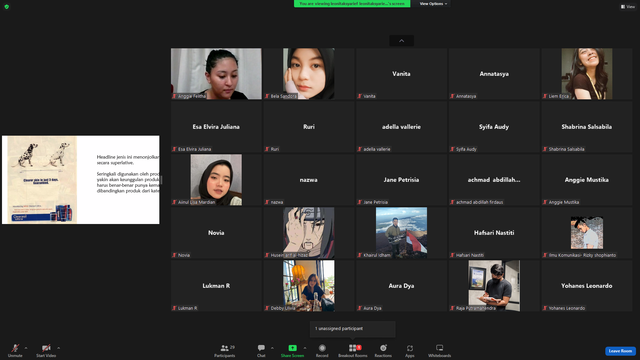Select the achmad abdillah firdaus tile

coord(494,180)
